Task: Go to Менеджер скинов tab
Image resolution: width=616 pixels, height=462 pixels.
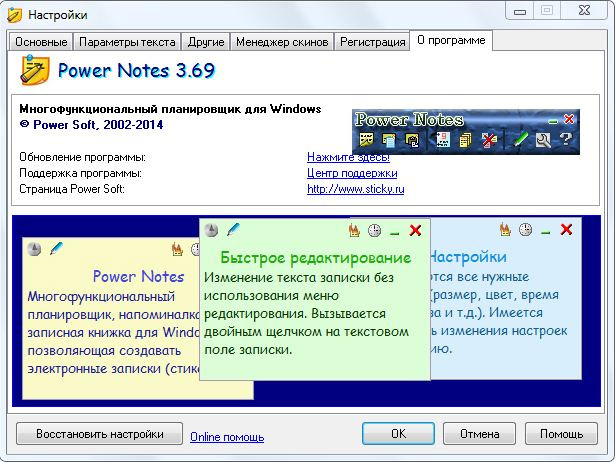Action: point(282,42)
